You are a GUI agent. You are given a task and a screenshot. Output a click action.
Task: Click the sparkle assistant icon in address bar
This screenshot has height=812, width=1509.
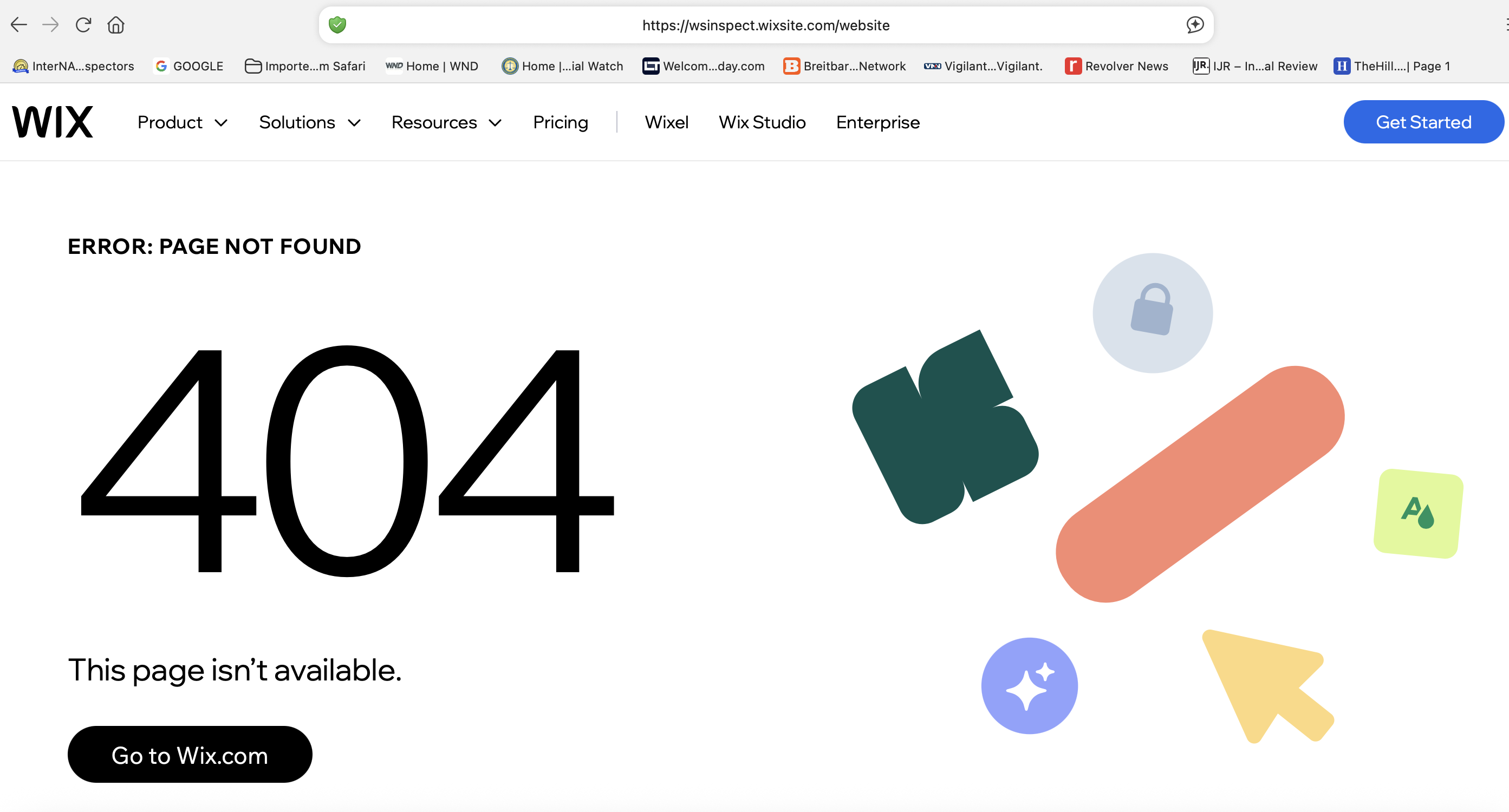[1195, 24]
